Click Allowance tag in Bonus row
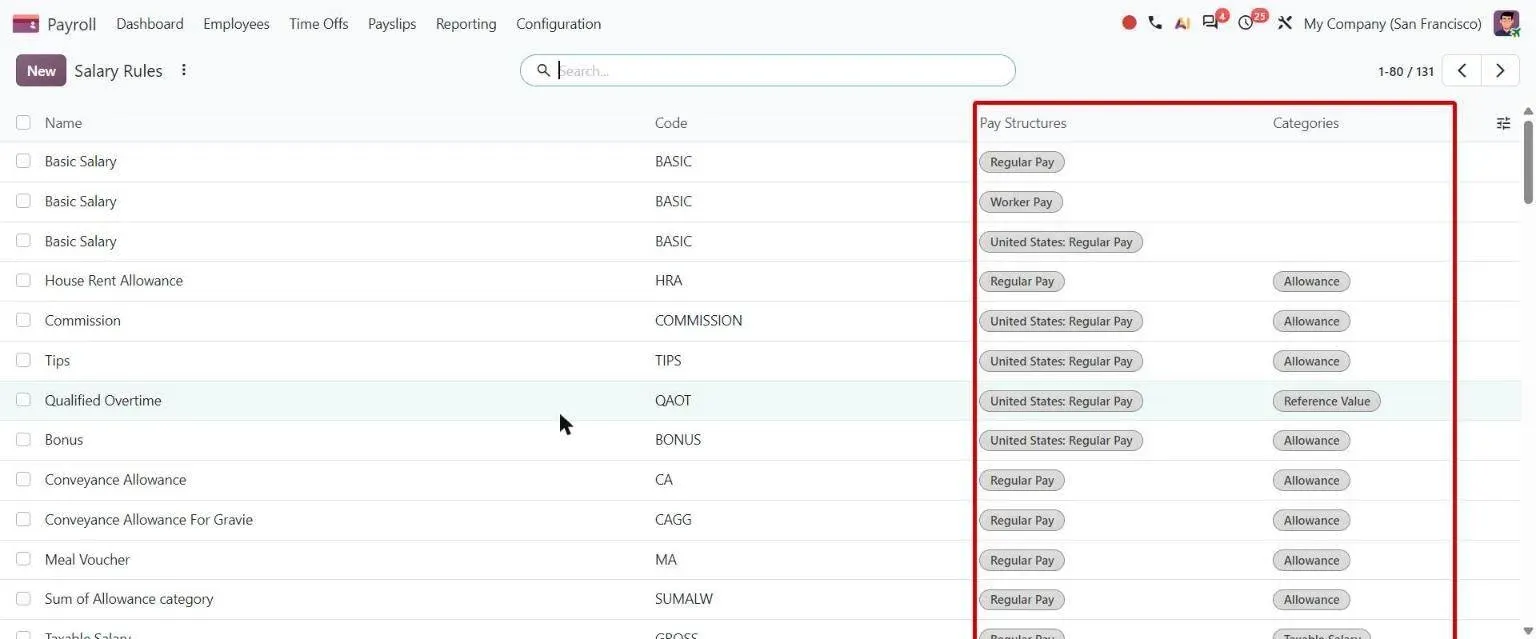 point(1311,441)
